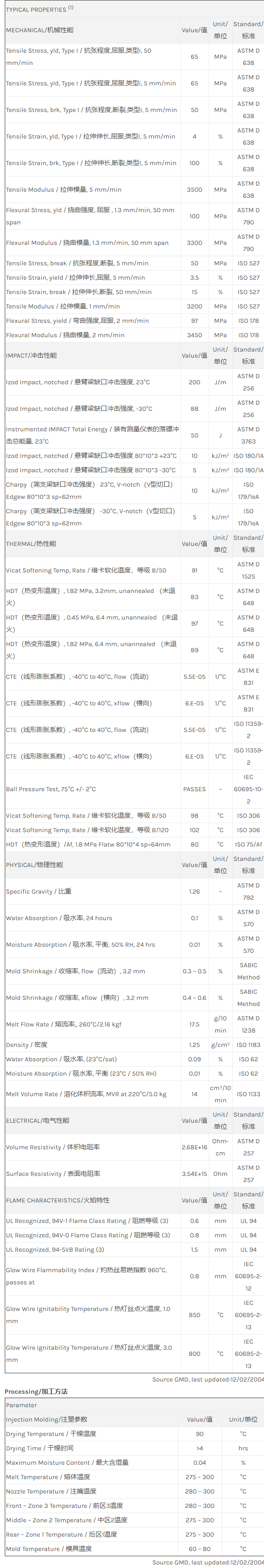This screenshot has width=264, height=1568.
Task: Select the Melt Flow Rate row label
Action: pos(63,1024)
